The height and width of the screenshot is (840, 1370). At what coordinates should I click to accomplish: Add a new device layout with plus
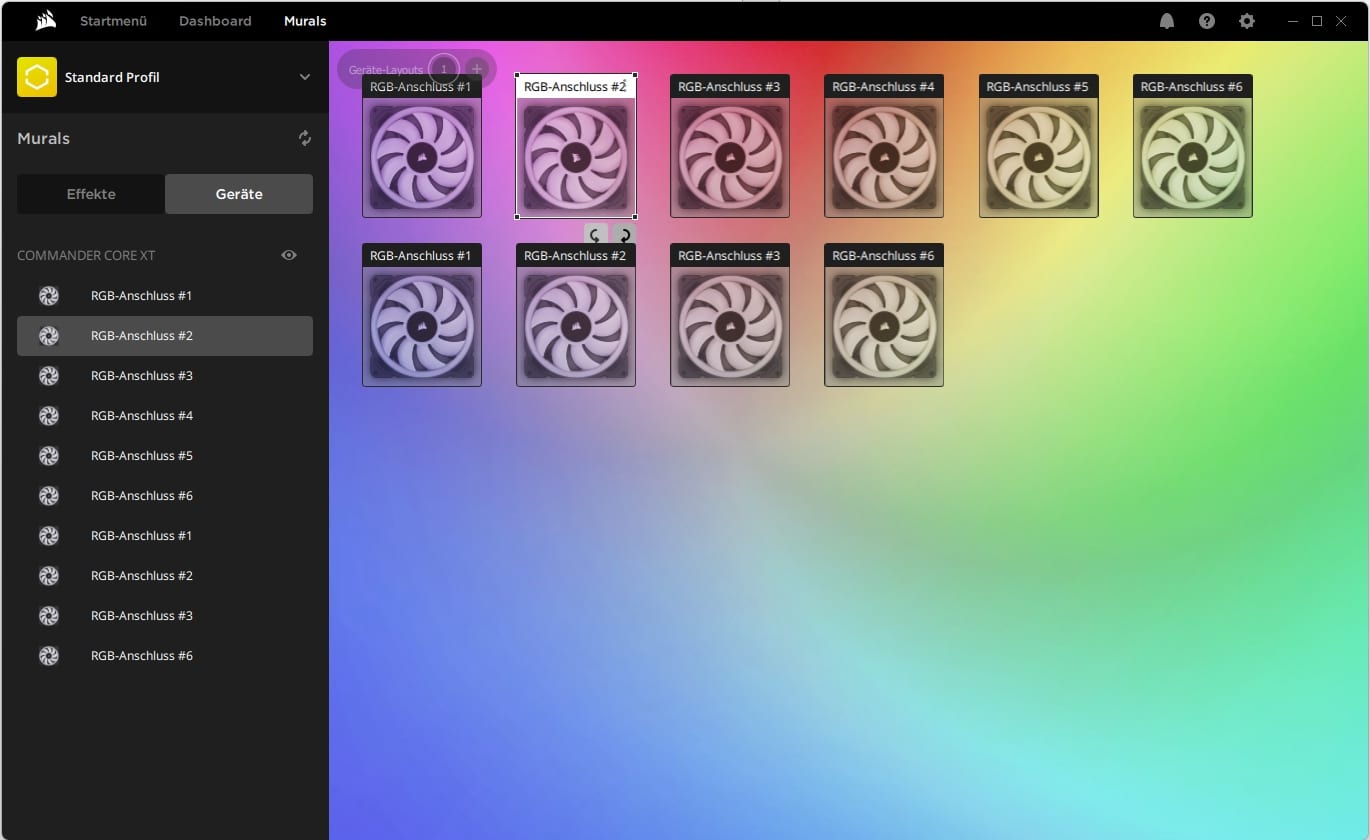pos(477,70)
